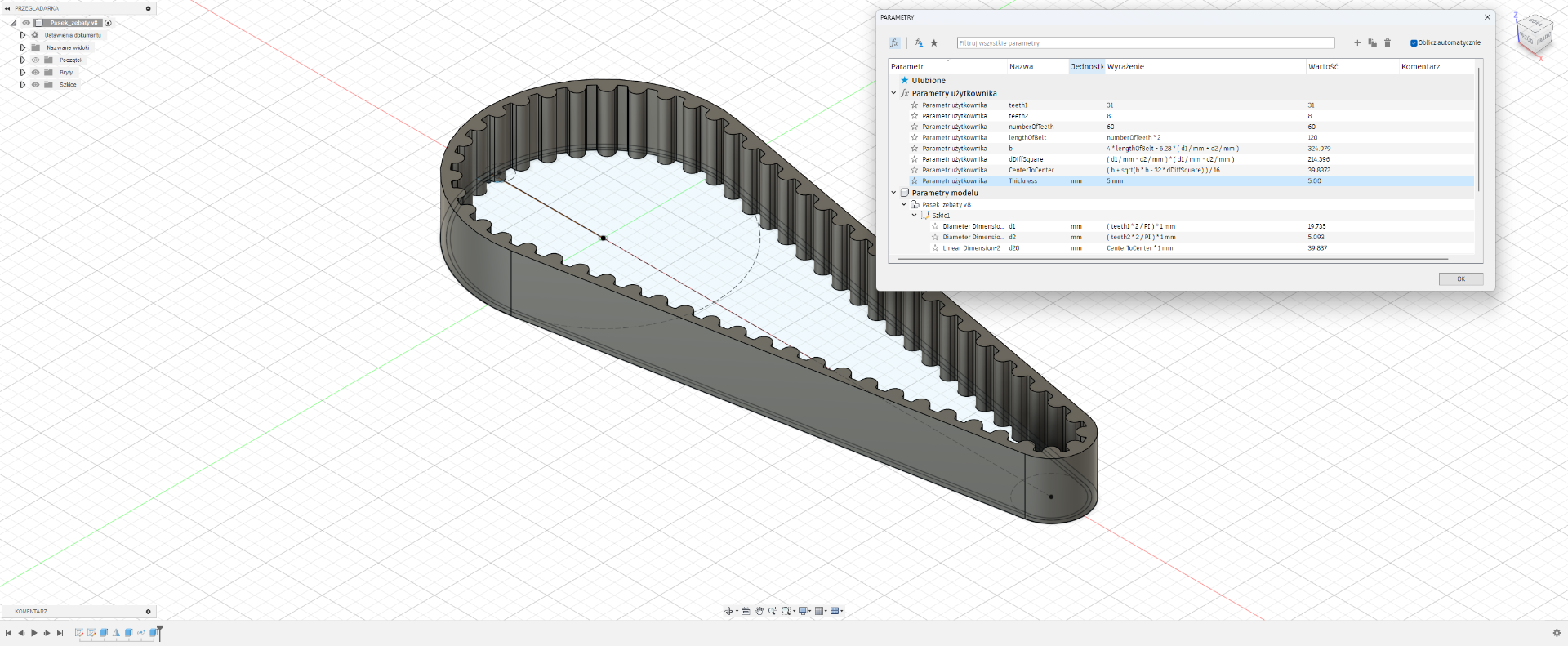Show the hidden Początek folder
Viewport: 1568px width, 646px height.
[x=35, y=60]
